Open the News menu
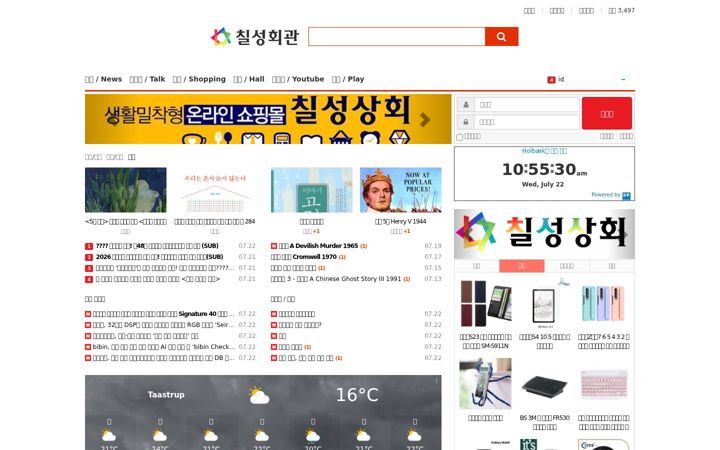 pyautogui.click(x=103, y=79)
